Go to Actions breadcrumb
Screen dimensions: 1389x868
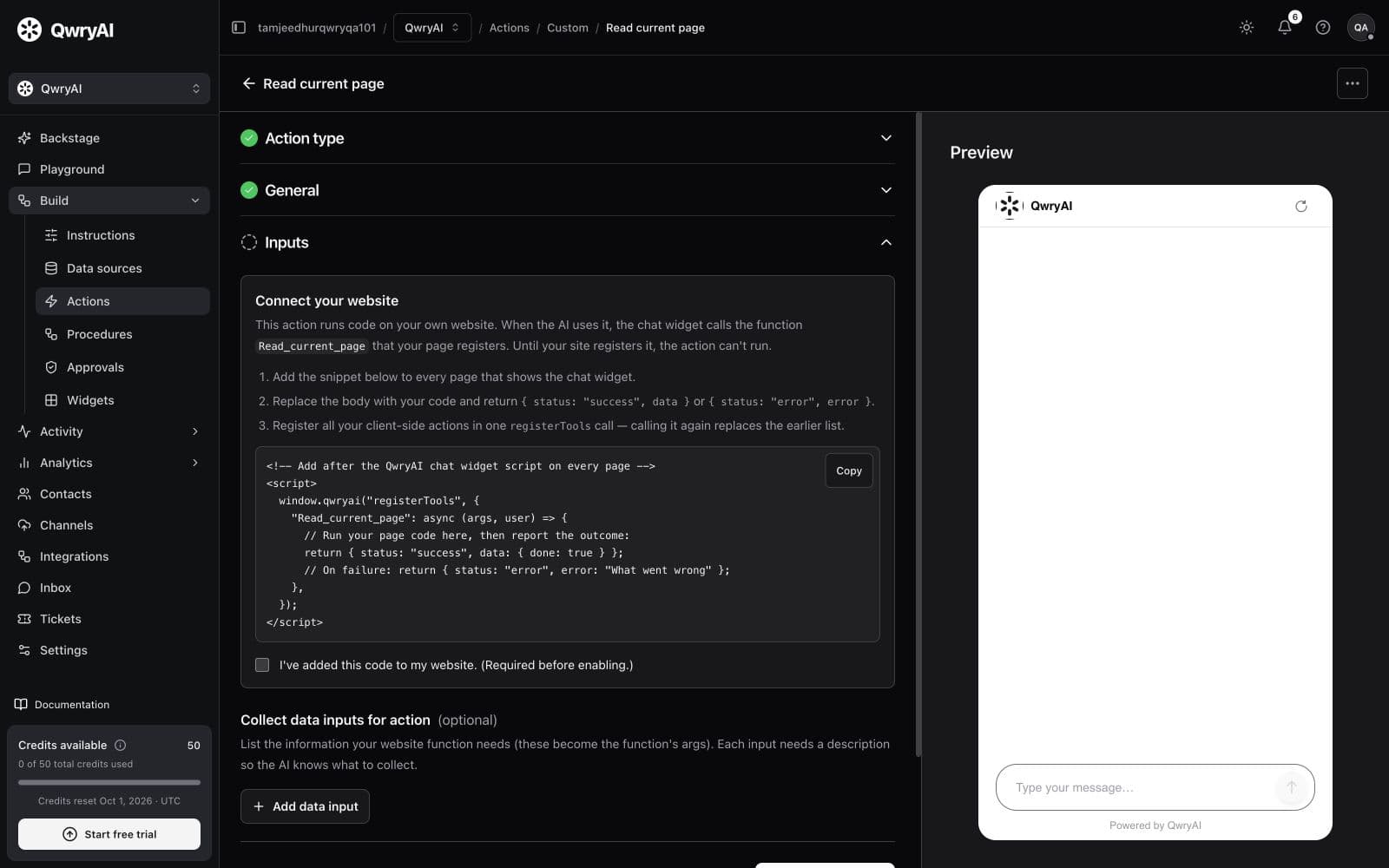click(x=509, y=28)
